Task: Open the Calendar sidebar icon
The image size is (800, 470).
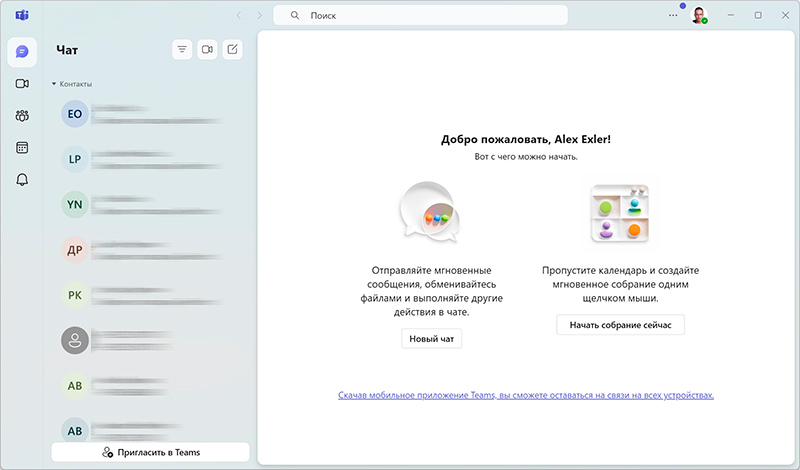Action: pos(22,148)
